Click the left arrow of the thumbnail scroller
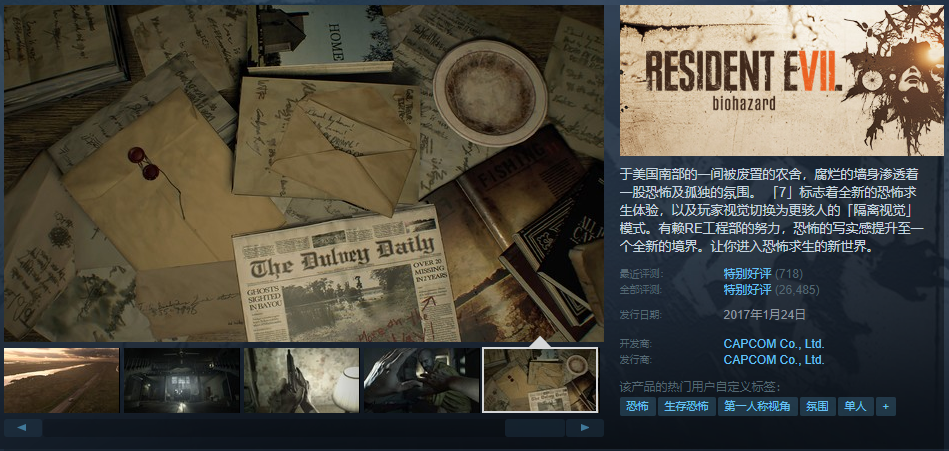Screen dimensions: 949x451 tap(23, 428)
